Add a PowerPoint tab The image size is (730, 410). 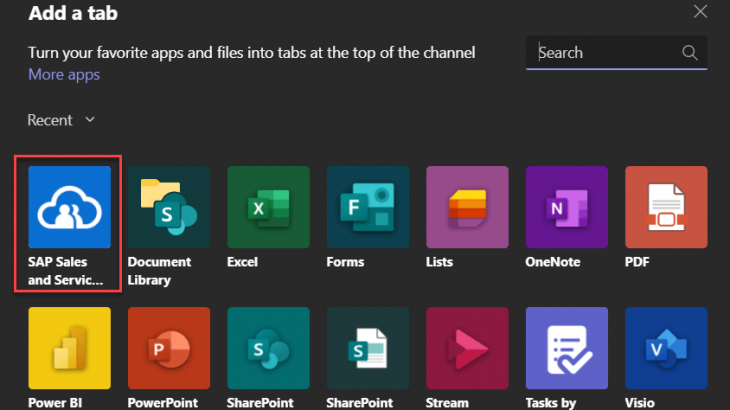pyautogui.click(x=169, y=348)
